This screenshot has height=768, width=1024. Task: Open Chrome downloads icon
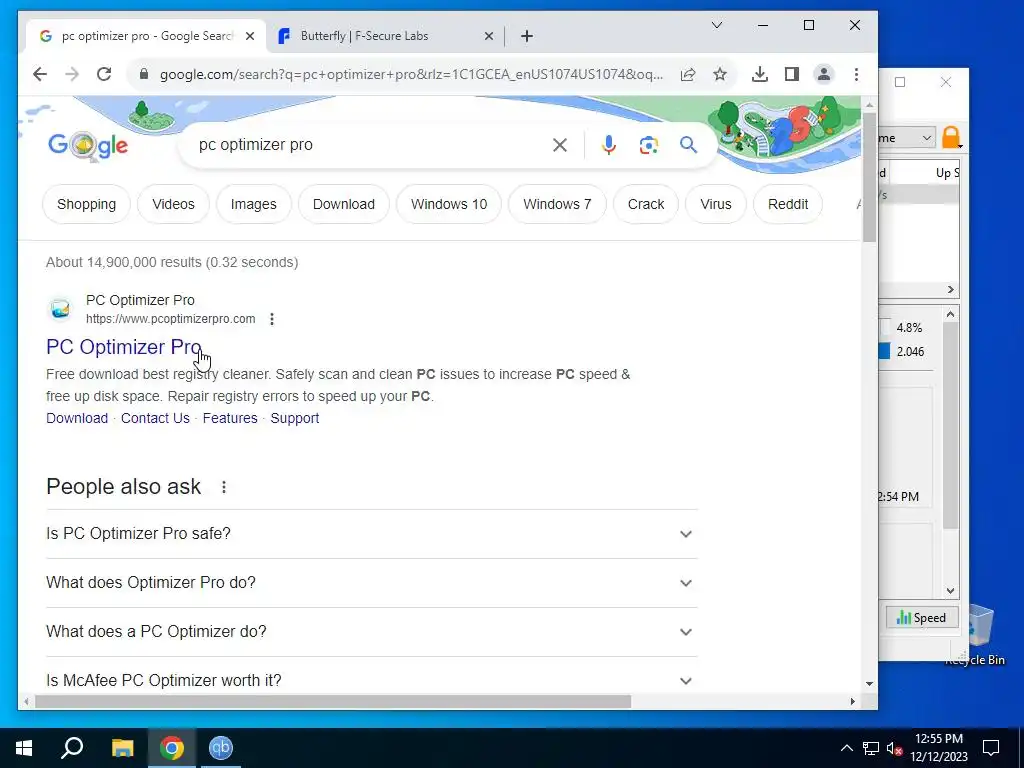pyautogui.click(x=760, y=74)
